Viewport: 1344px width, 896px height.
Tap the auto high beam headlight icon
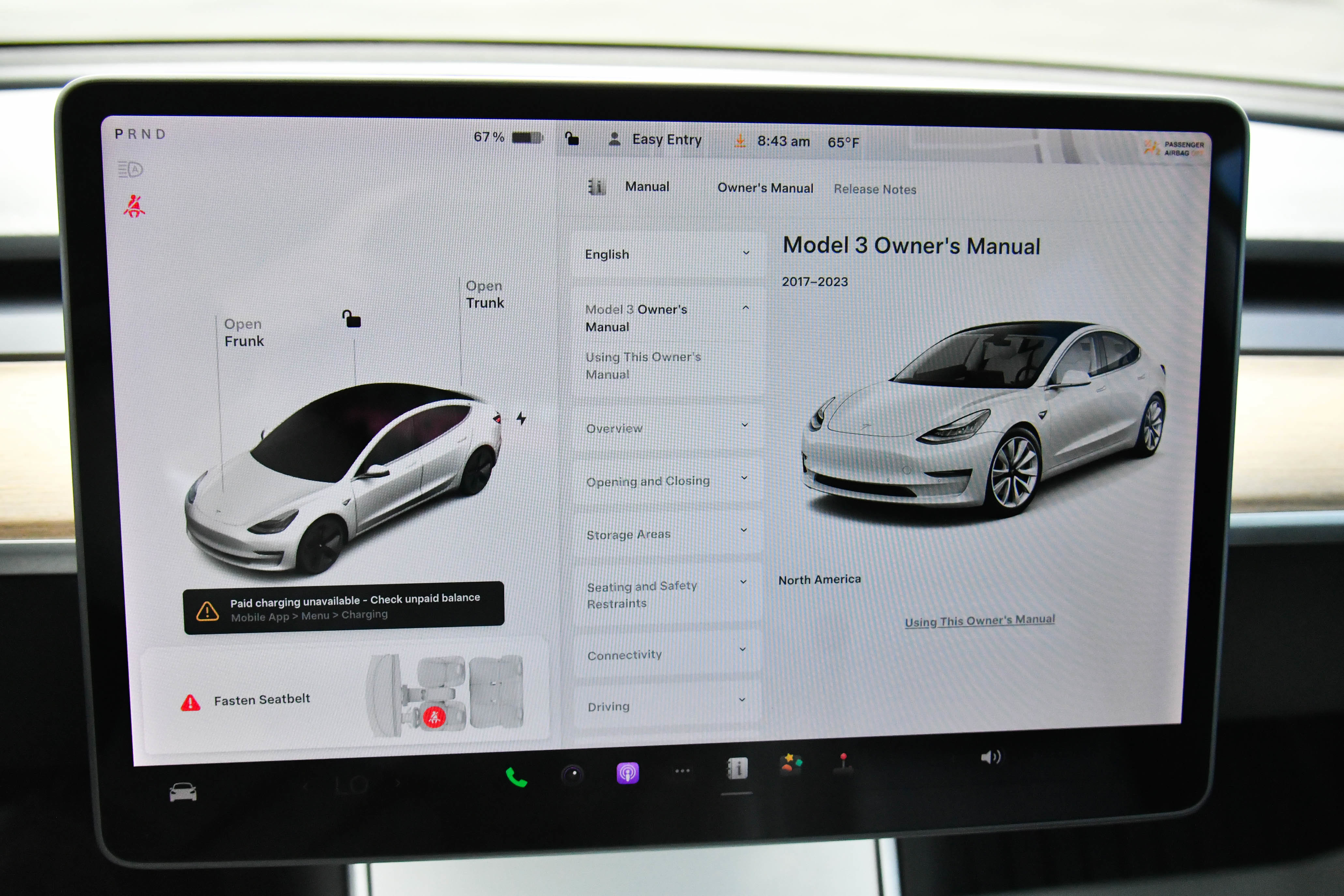(130, 170)
